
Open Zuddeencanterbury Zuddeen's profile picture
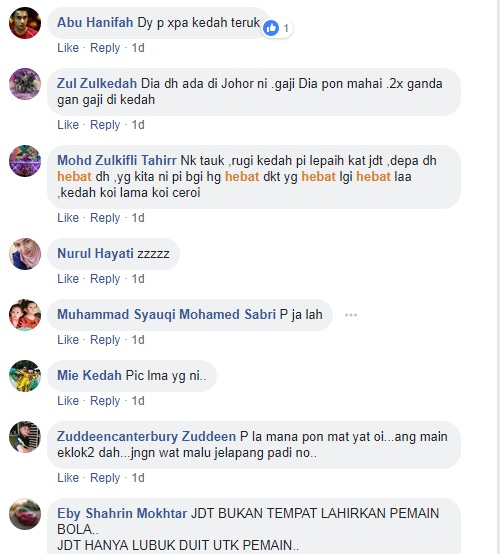coord(25,437)
